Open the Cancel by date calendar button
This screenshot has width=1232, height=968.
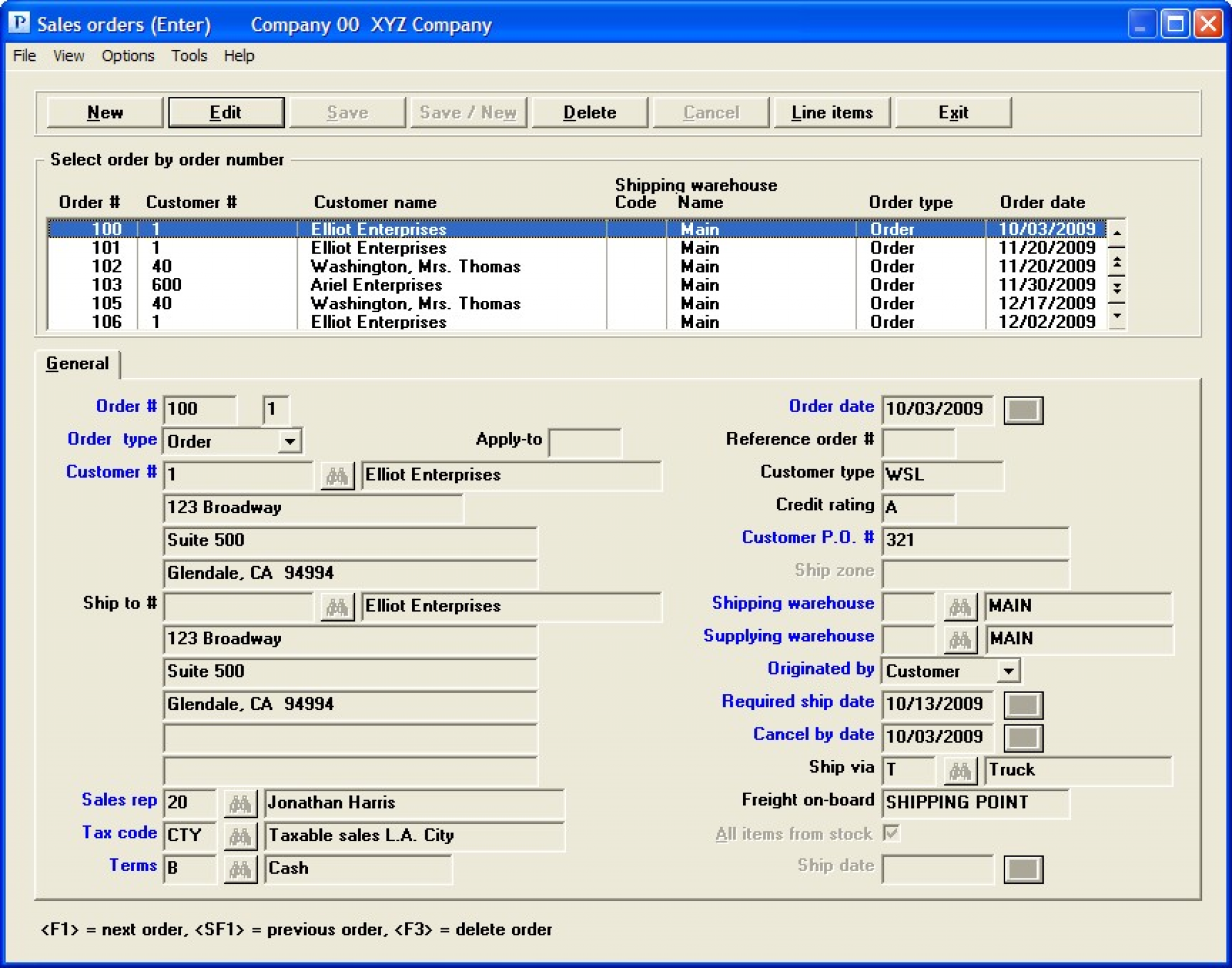tap(1024, 738)
